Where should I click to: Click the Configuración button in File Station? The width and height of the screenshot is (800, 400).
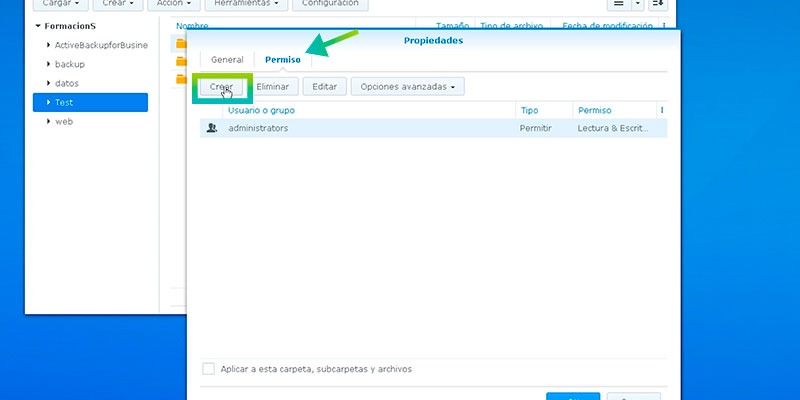(x=330, y=4)
